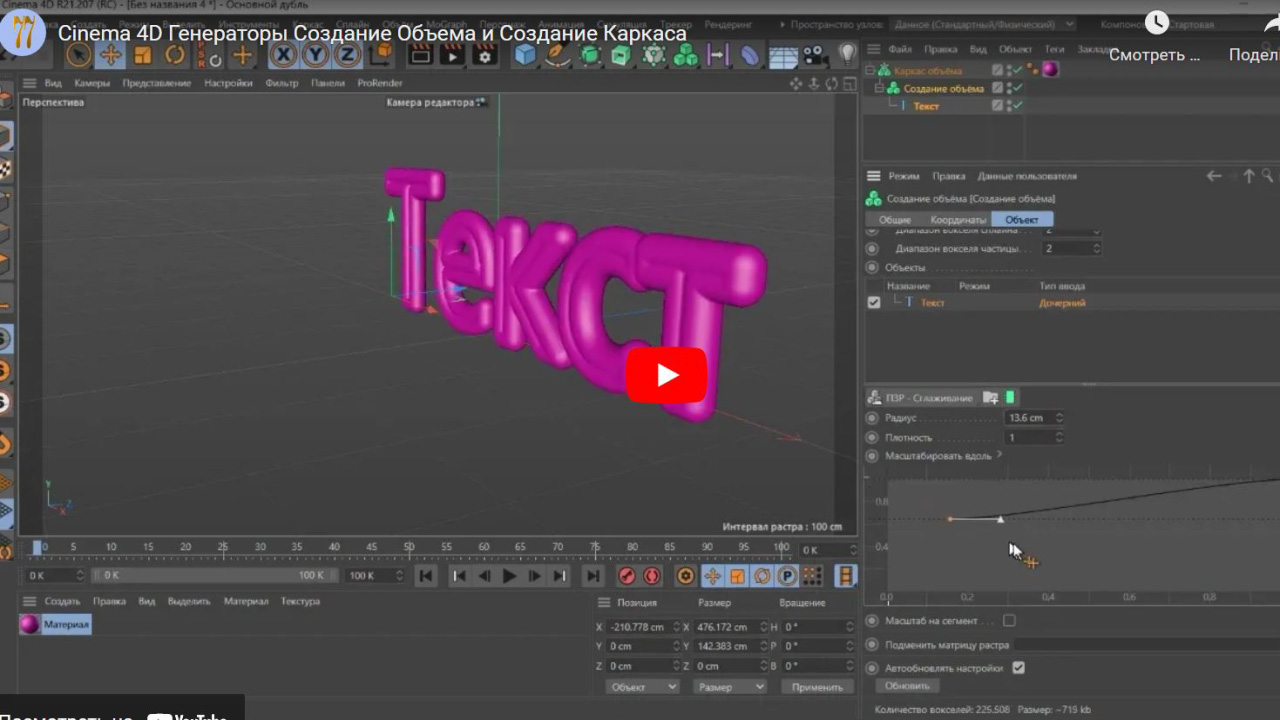
Task: Play the YouTube video
Action: 666,375
